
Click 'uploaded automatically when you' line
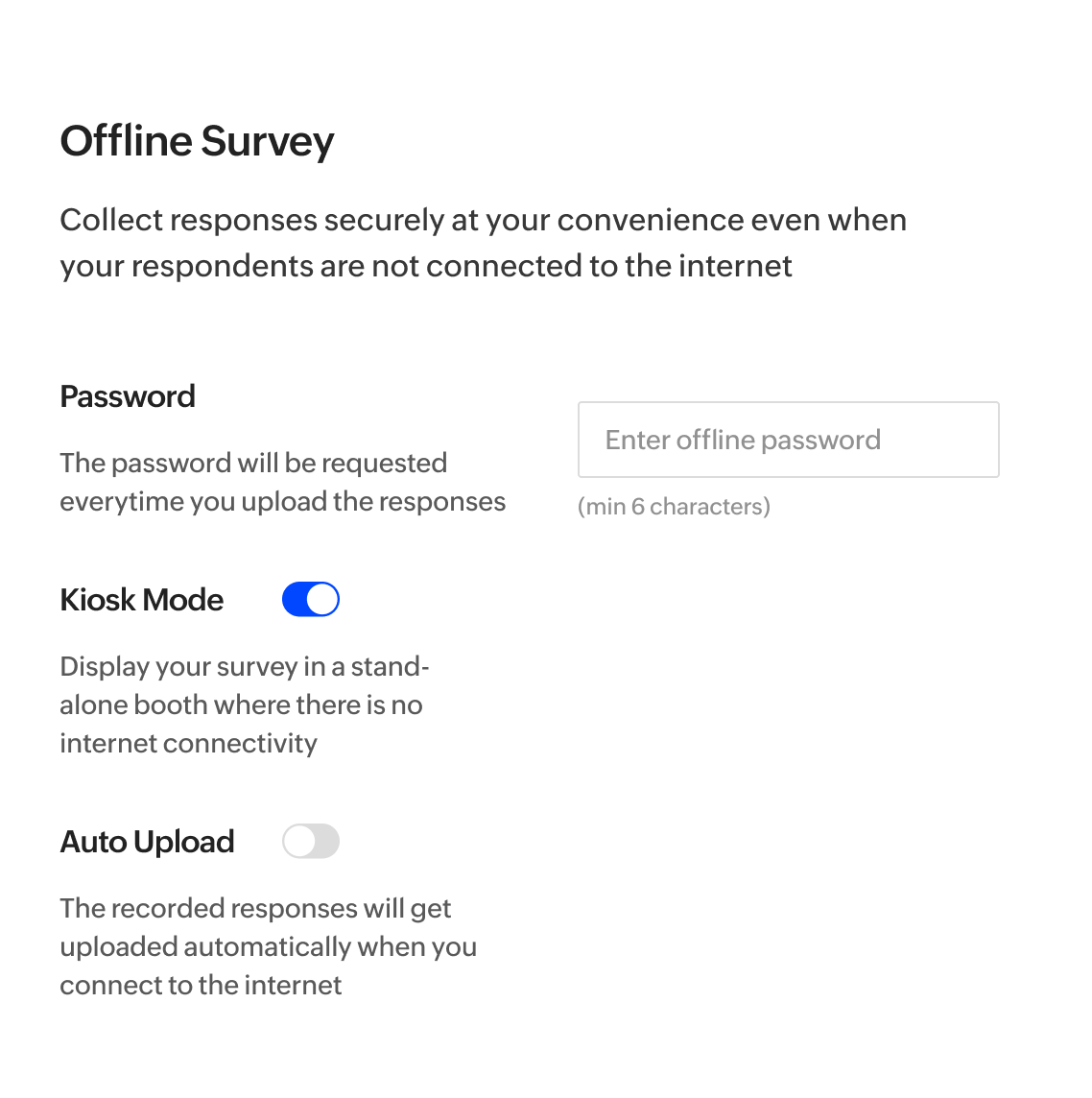(268, 946)
